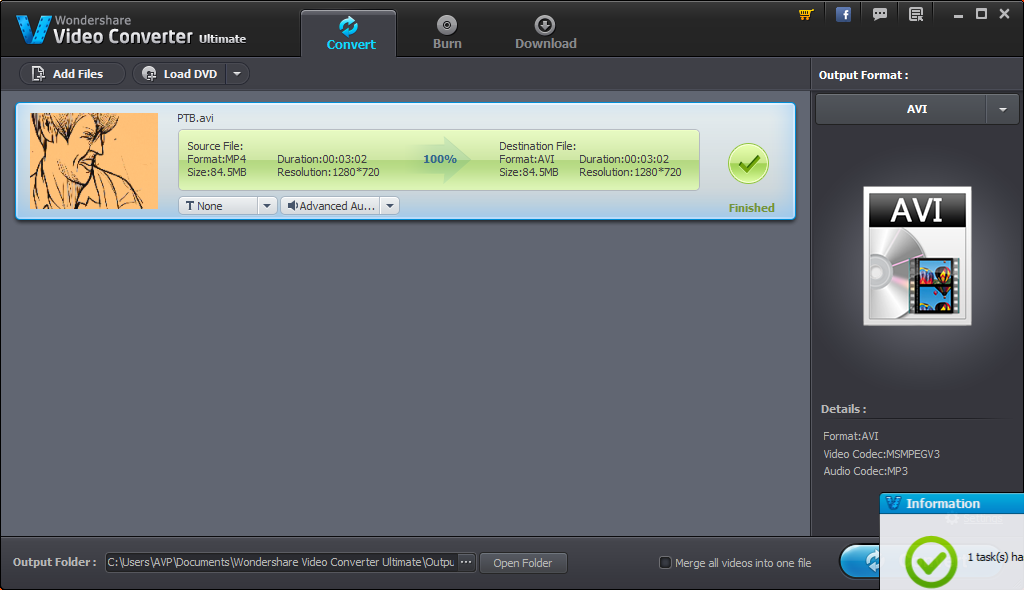Click the output folder path field
Screen dimensions: 1024x590
[x=281, y=562]
